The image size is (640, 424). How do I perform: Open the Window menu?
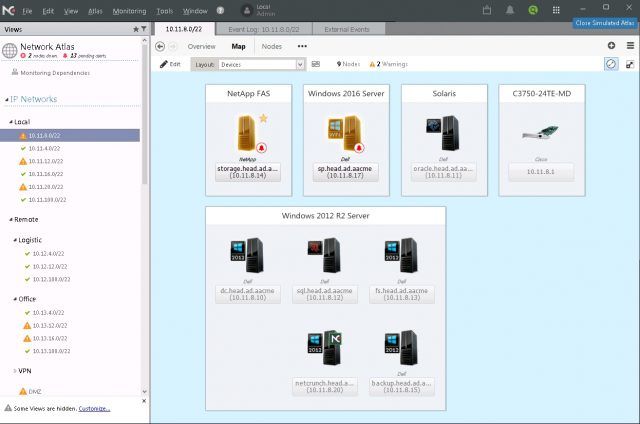point(195,11)
